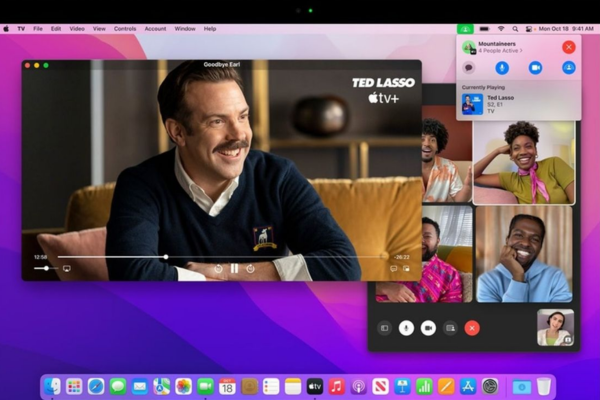
Task: Open Notes from the Dock
Action: tap(293, 387)
